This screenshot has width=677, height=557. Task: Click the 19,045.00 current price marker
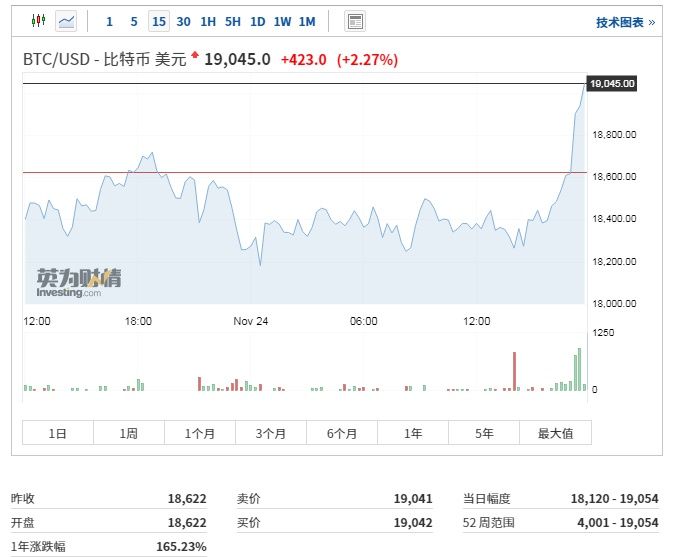click(x=612, y=83)
